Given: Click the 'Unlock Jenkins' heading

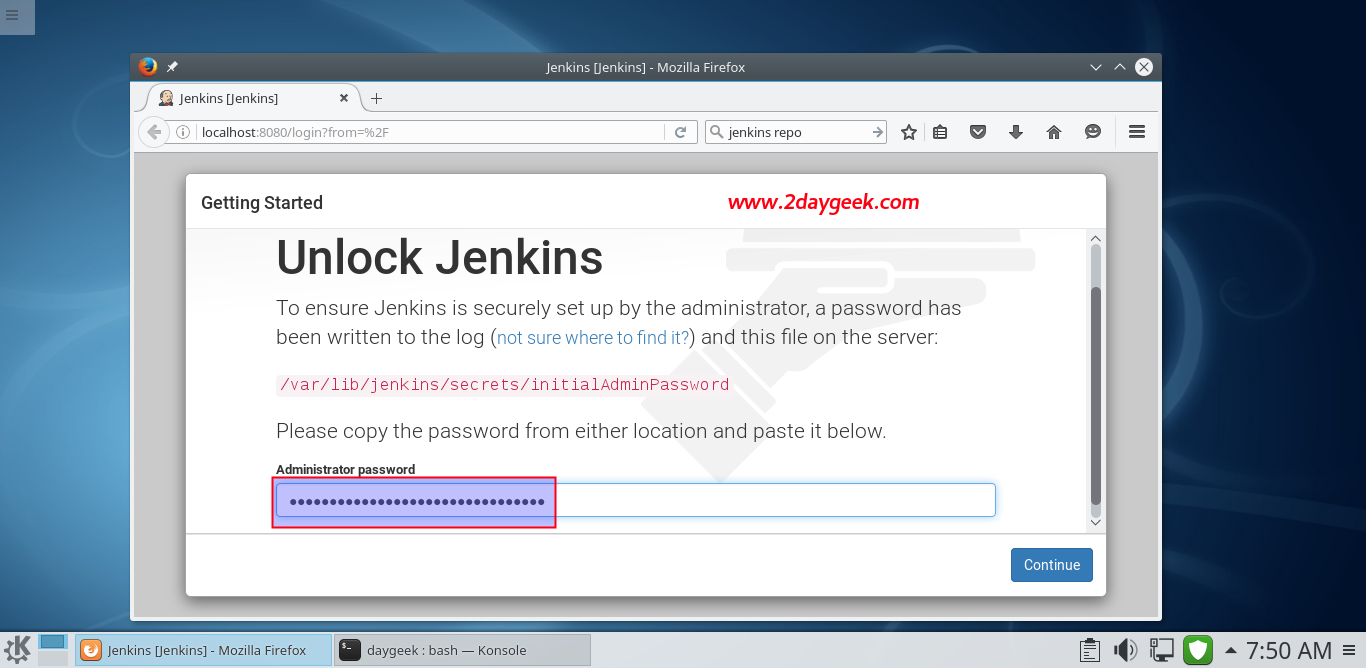Looking at the screenshot, I should pos(439,258).
